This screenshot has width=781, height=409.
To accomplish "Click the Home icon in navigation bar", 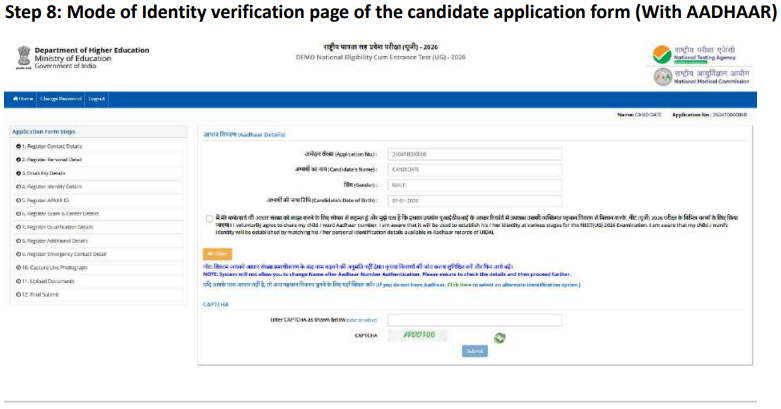I will click(x=23, y=99).
